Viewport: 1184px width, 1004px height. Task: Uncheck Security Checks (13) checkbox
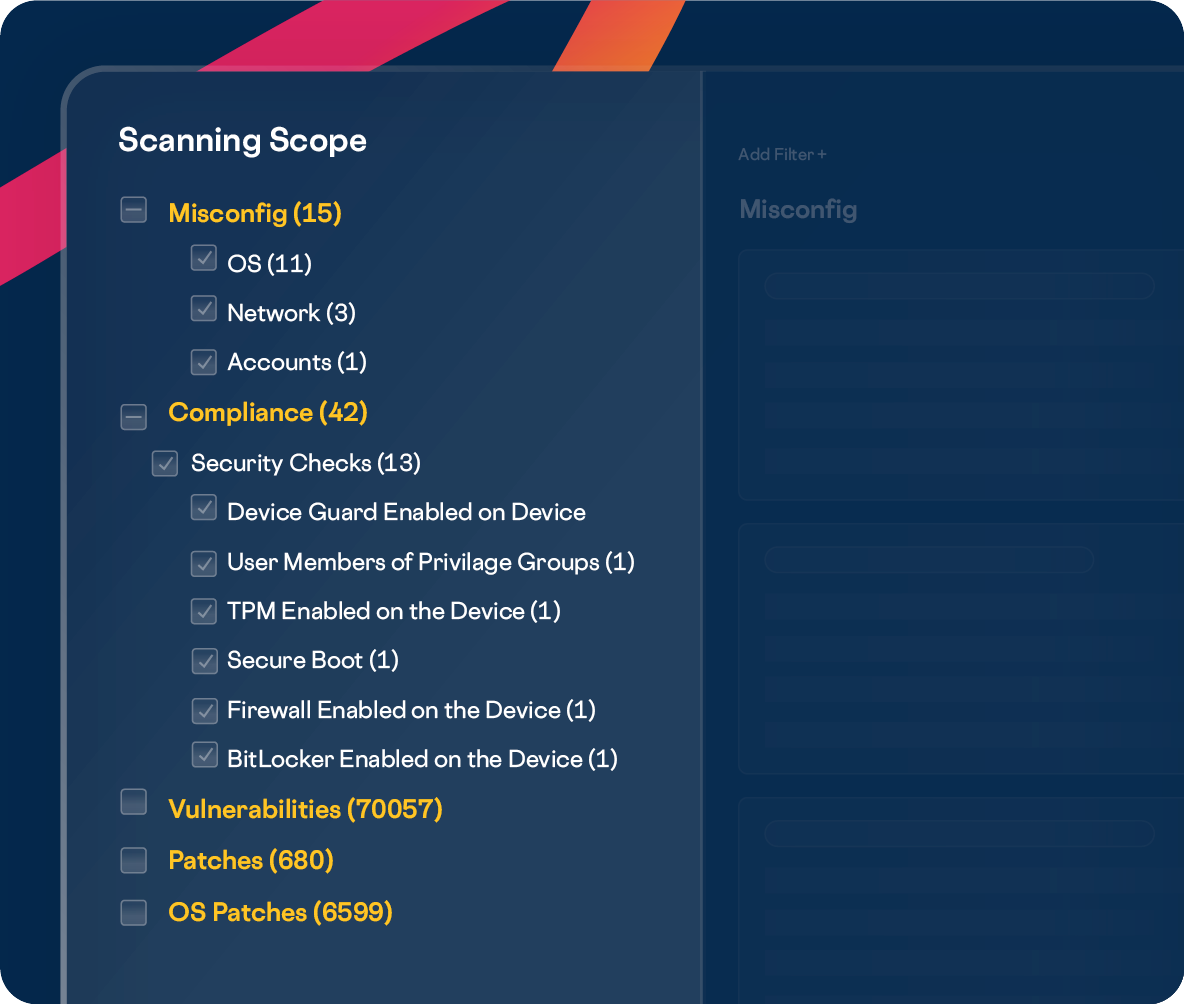165,463
